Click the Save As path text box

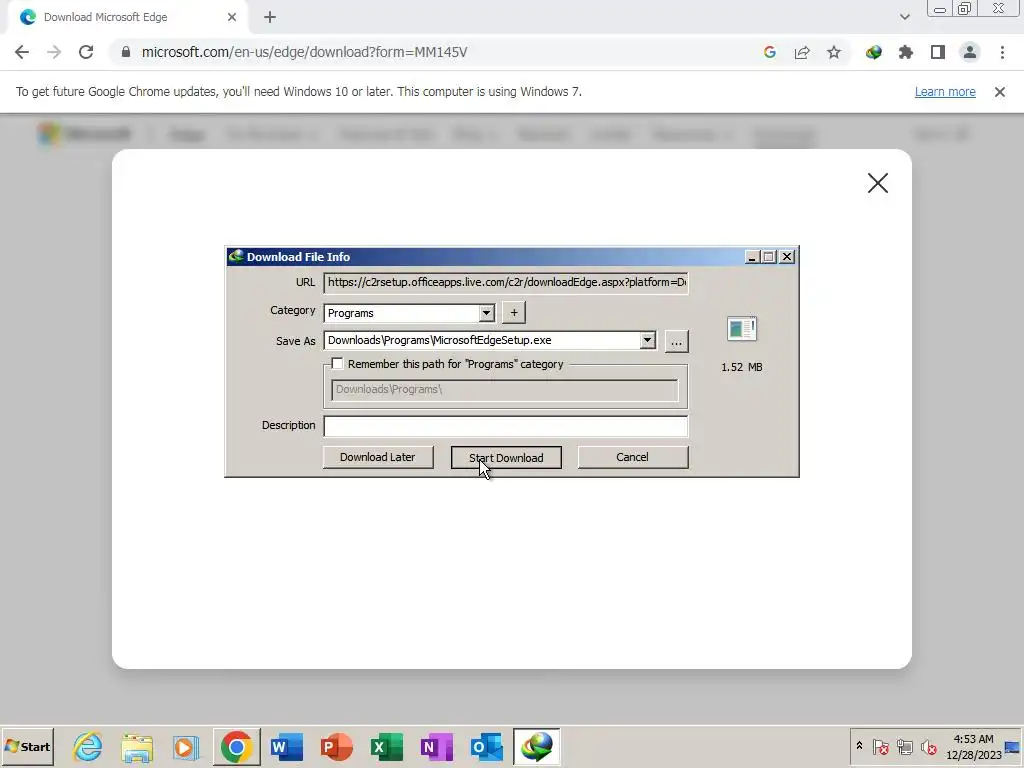(x=482, y=340)
